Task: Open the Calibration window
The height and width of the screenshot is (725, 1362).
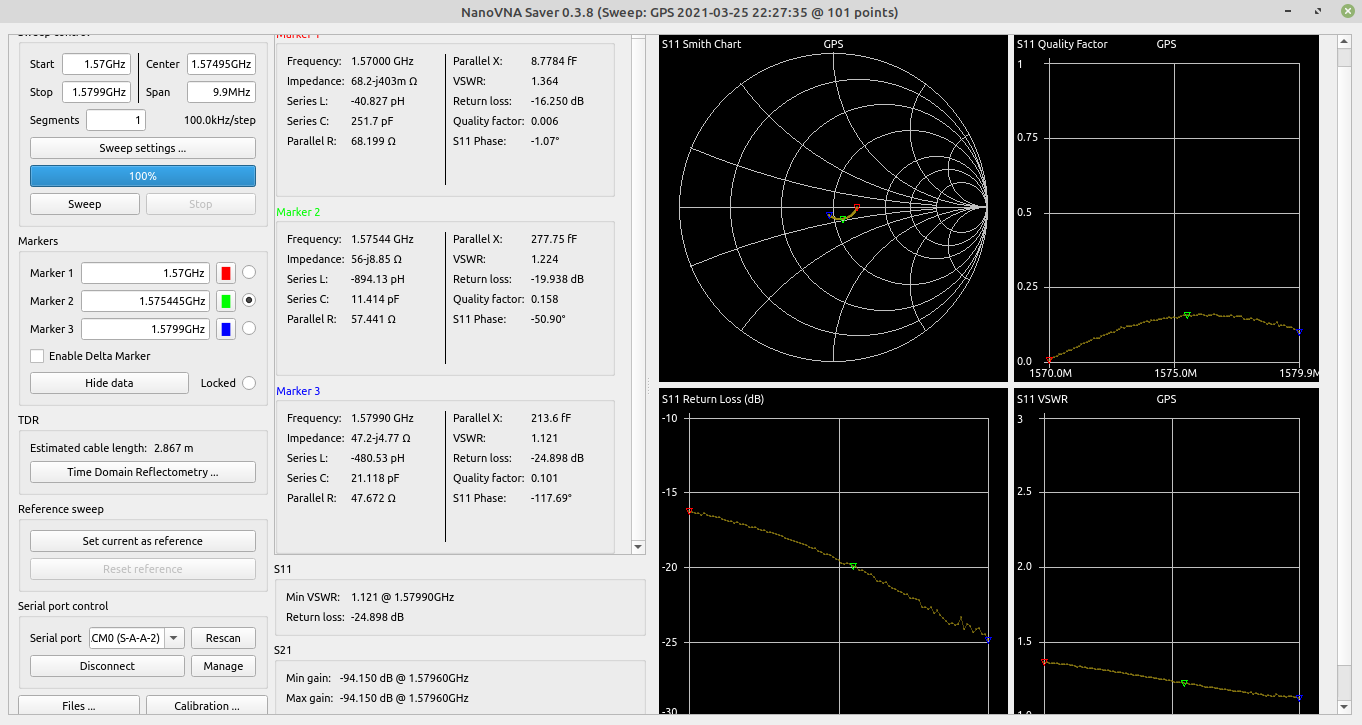Action: pos(207,706)
